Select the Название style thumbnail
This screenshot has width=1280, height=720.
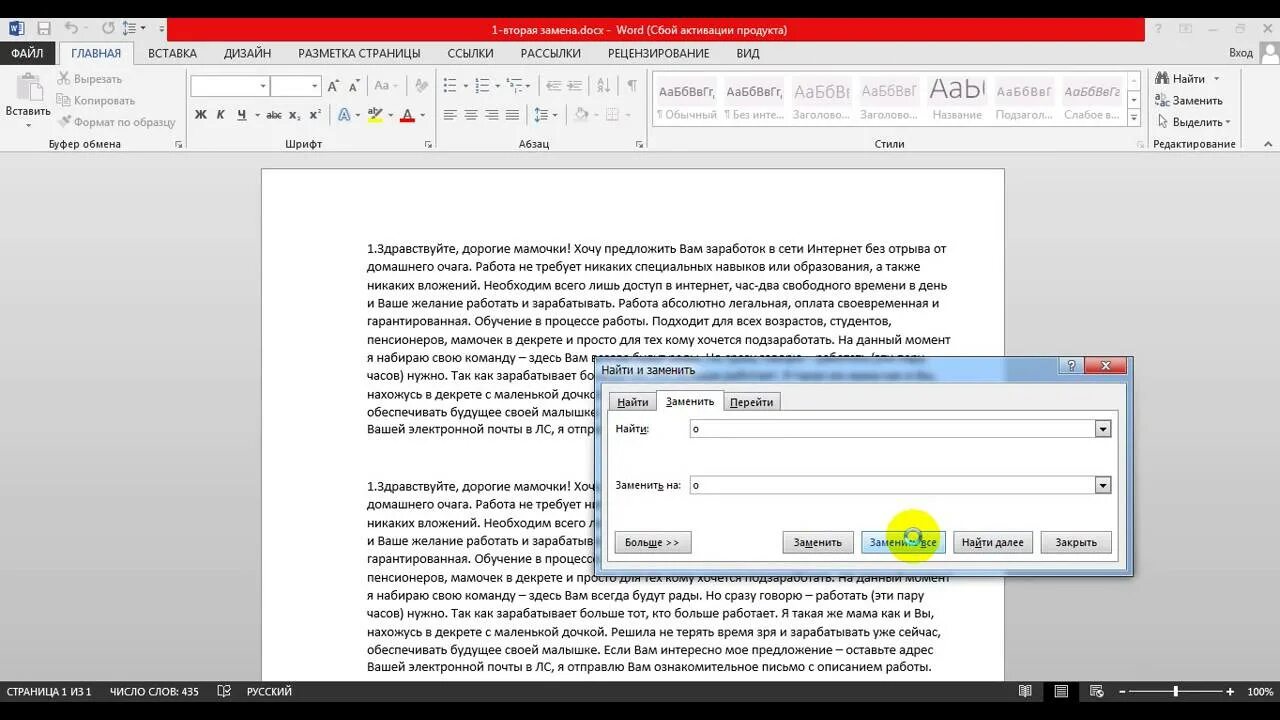[957, 101]
